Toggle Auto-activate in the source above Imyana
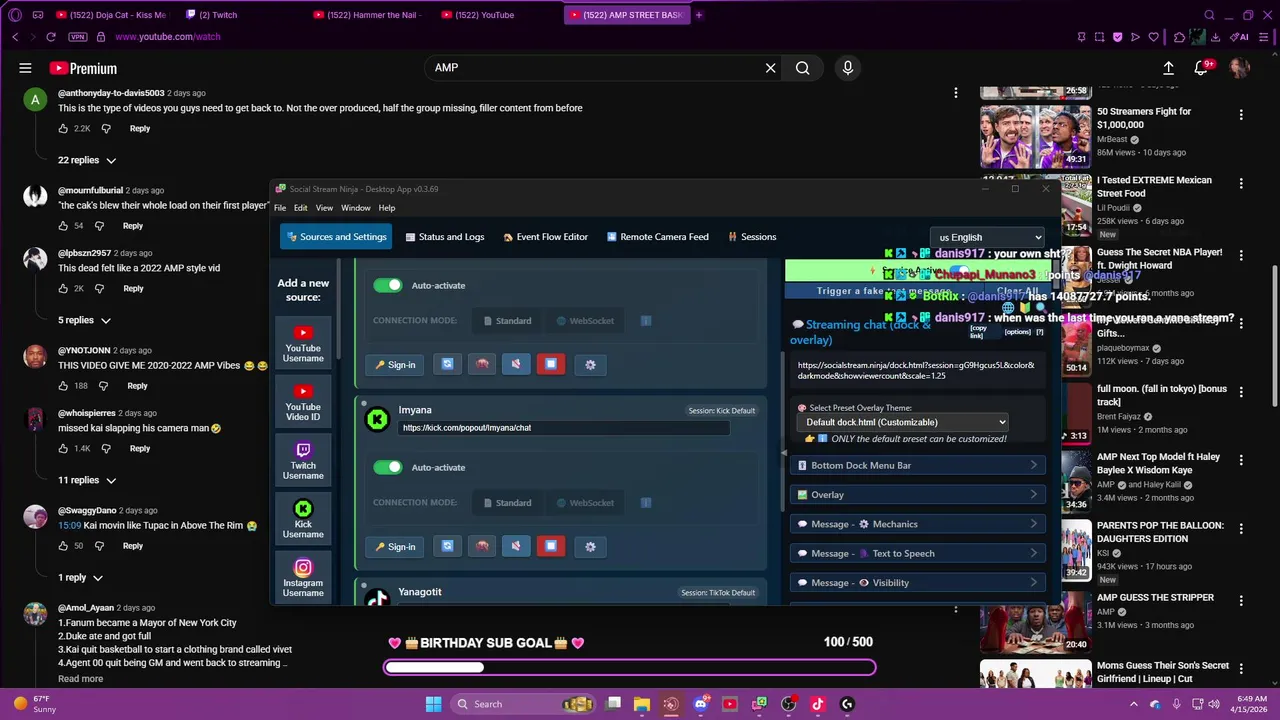The height and width of the screenshot is (720, 1280). [x=387, y=285]
